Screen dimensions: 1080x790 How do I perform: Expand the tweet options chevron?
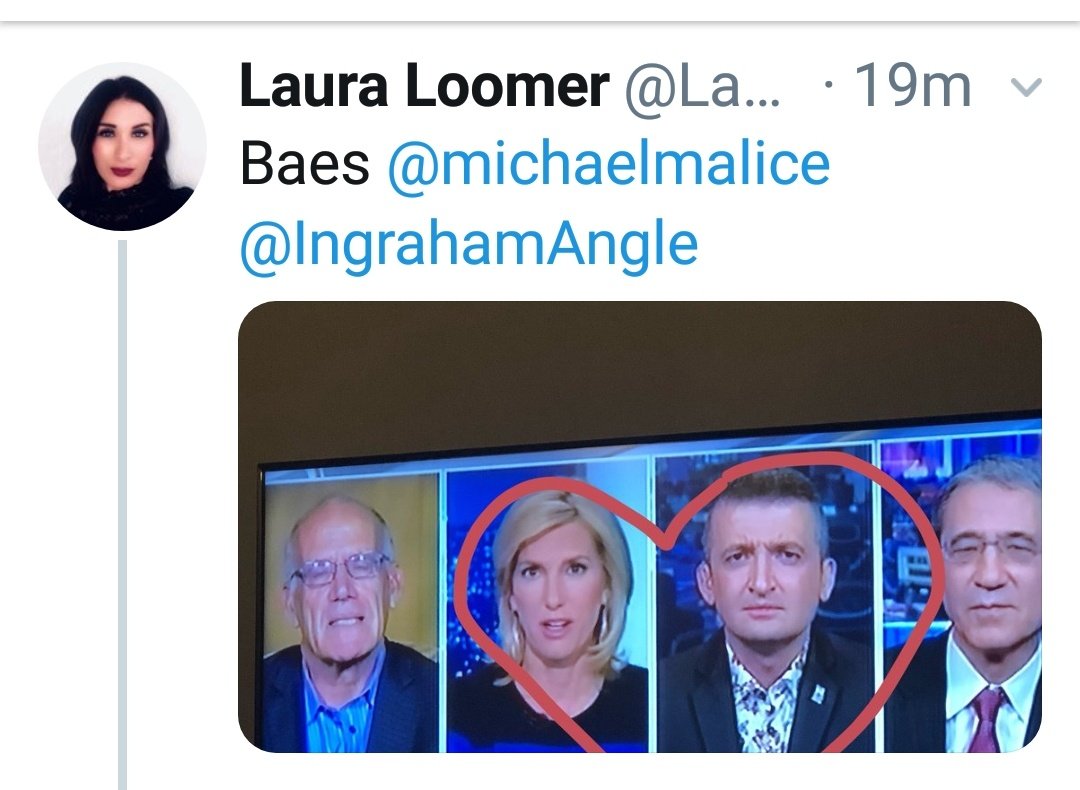1026,87
